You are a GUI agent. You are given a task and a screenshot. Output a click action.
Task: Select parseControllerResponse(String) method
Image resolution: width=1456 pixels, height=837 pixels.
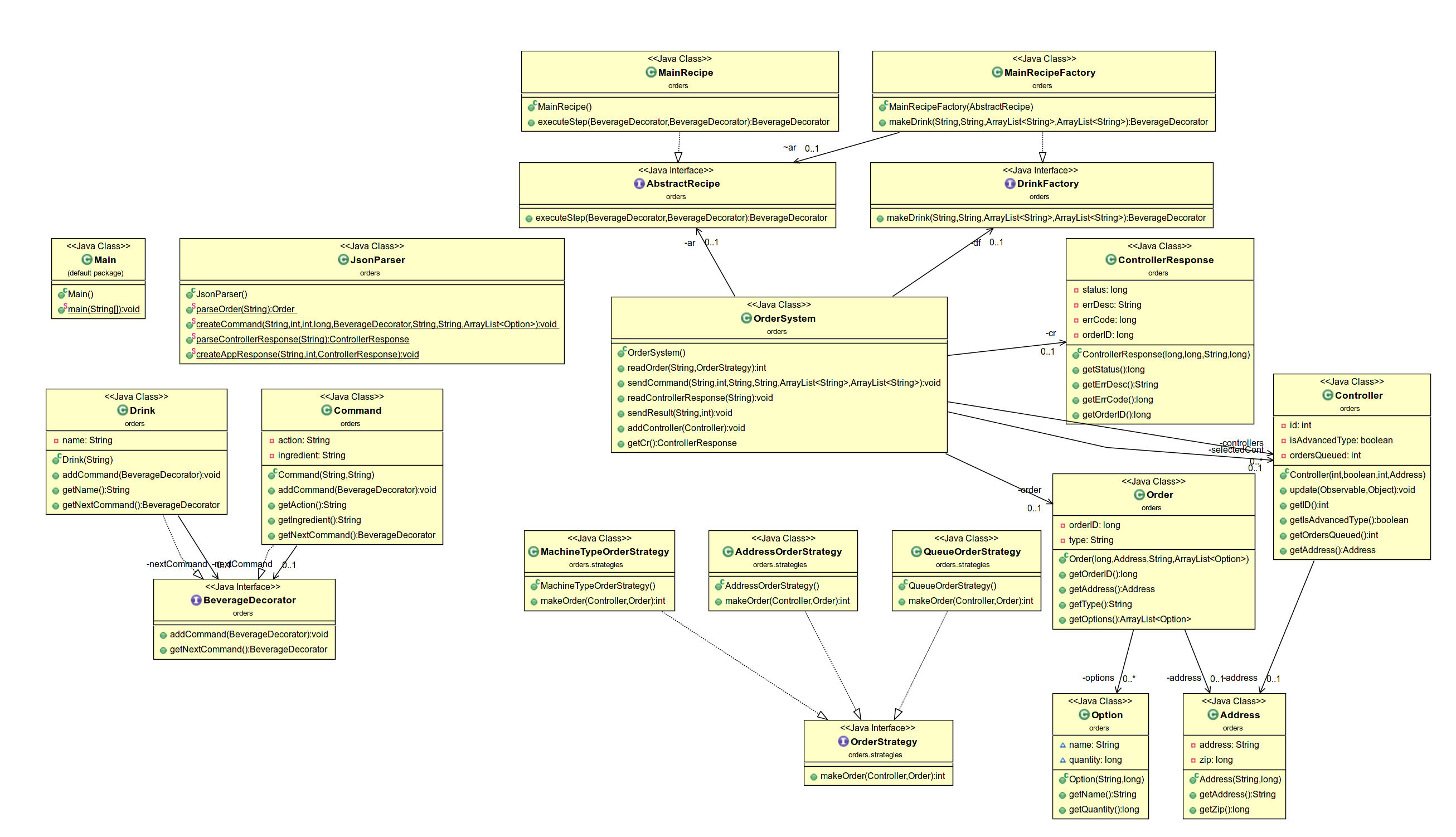pos(303,340)
